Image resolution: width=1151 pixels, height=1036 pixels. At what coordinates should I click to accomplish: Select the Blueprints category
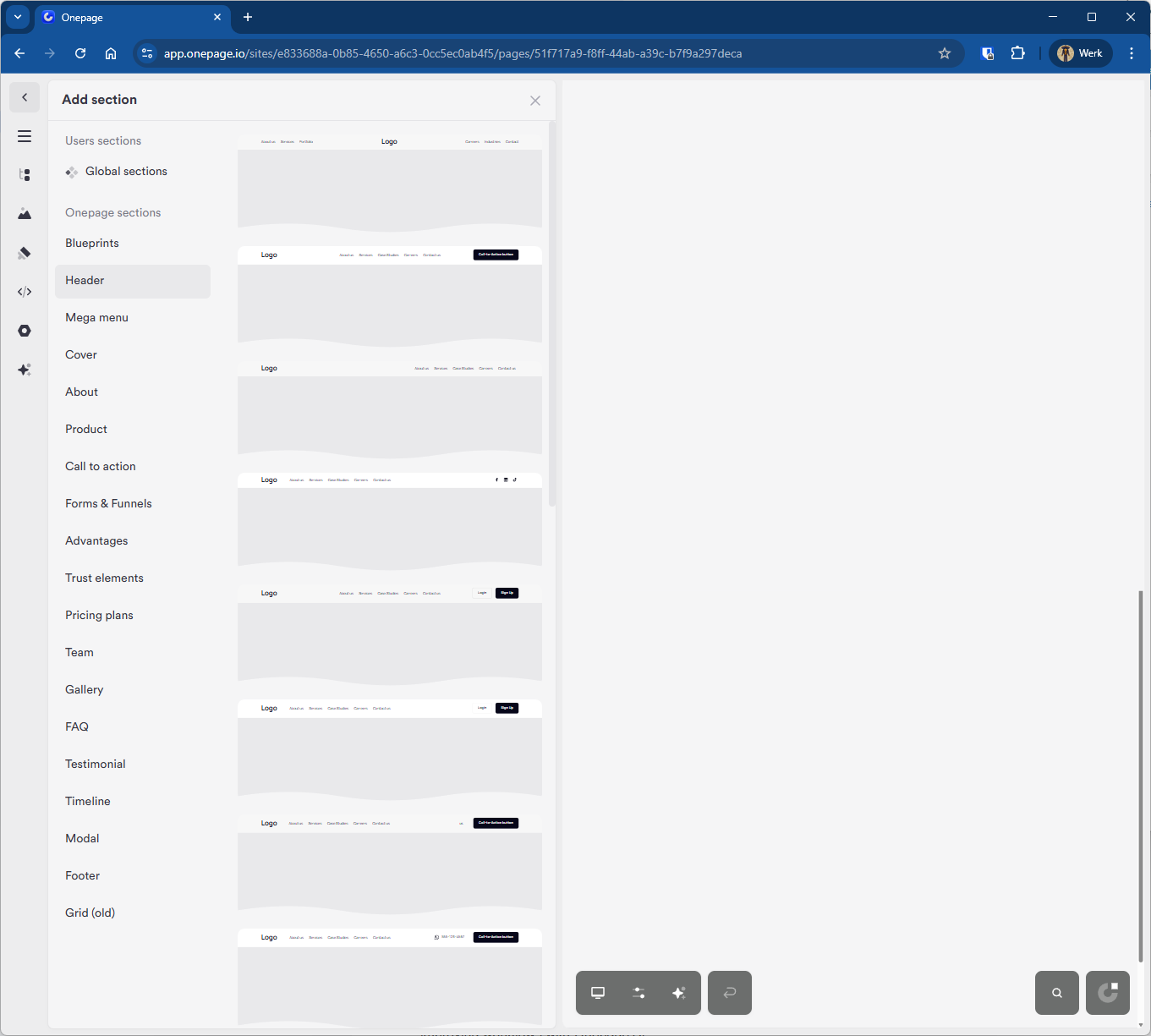click(133, 244)
